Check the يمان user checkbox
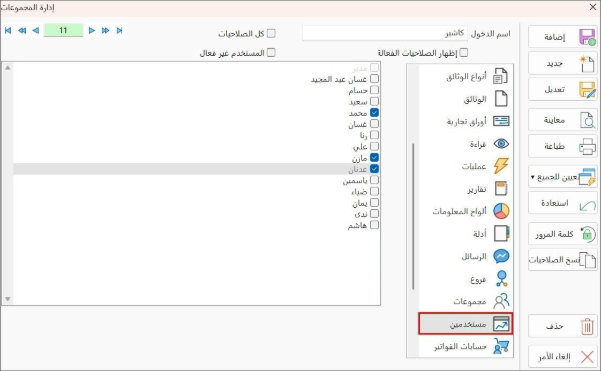 click(x=374, y=202)
